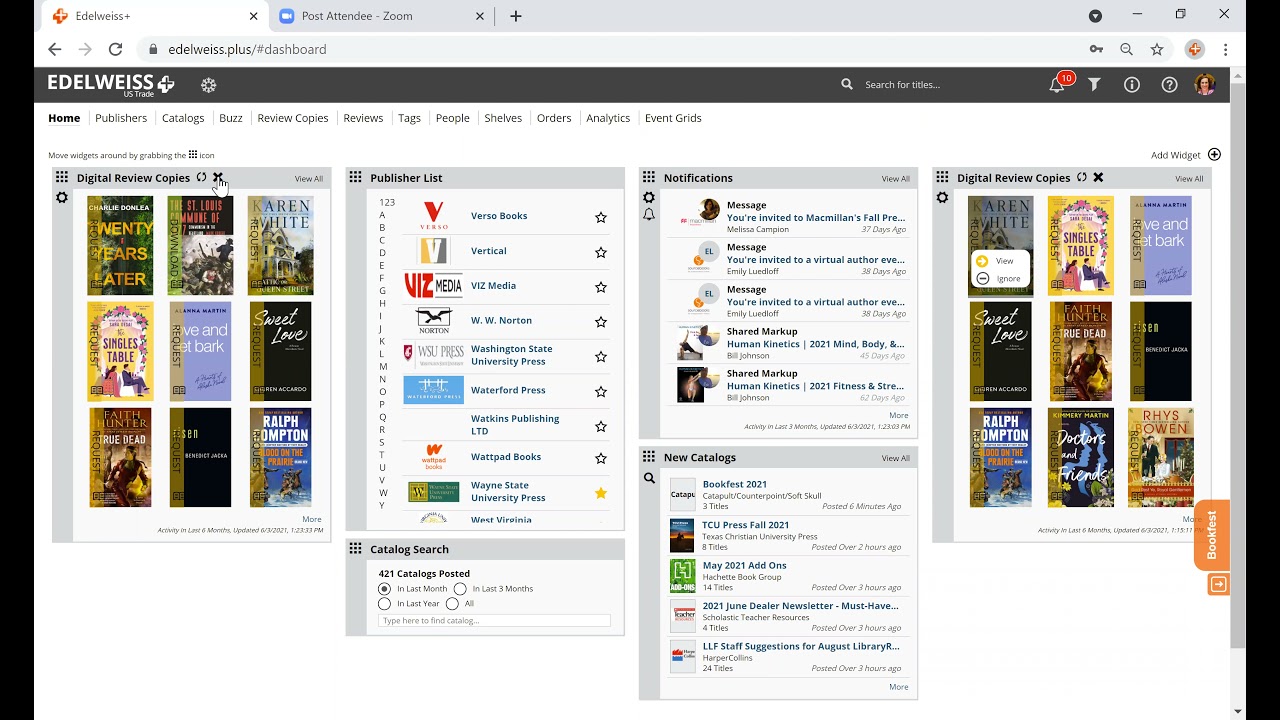The height and width of the screenshot is (720, 1280).
Task: Click the catalog search text field
Action: coord(494,621)
